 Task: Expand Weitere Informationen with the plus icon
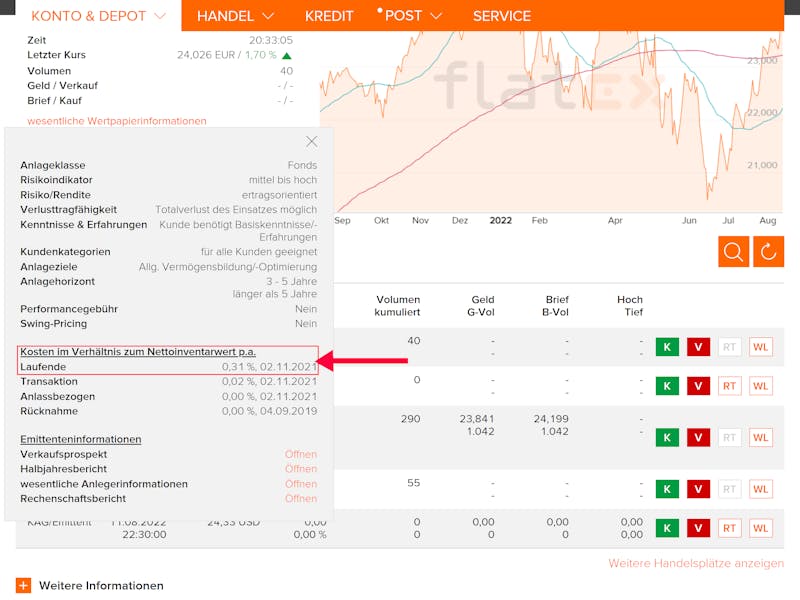click(23, 585)
